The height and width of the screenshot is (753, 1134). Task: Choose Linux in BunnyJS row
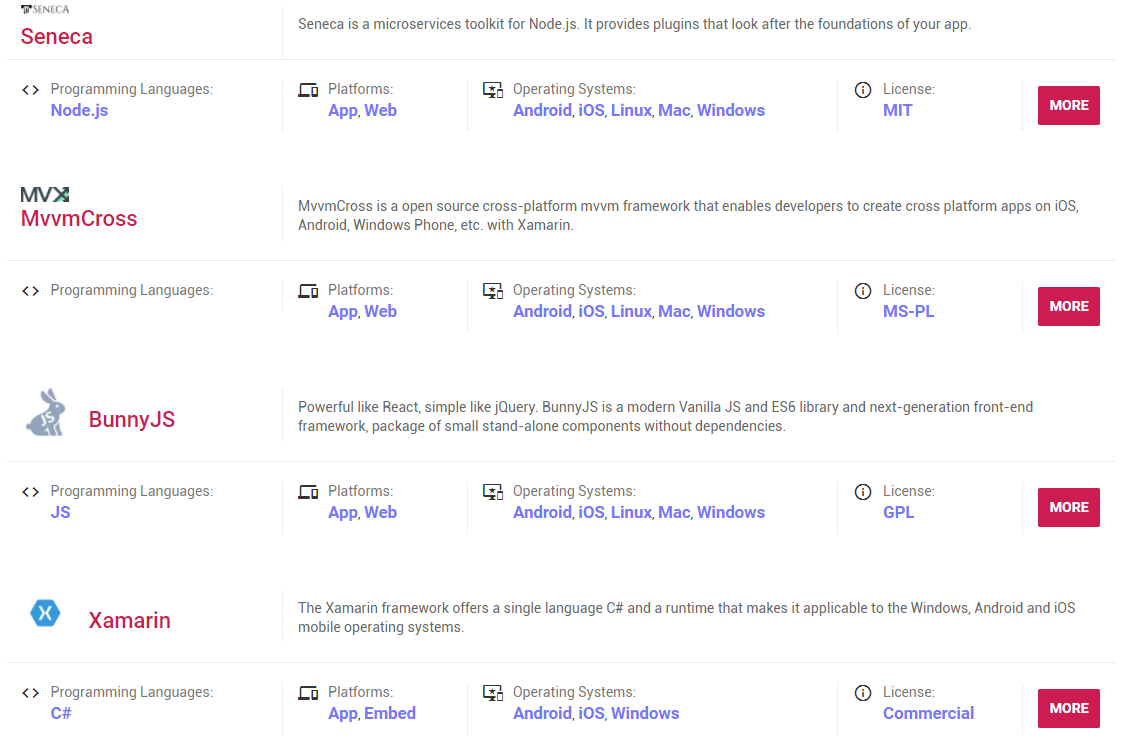click(x=631, y=513)
